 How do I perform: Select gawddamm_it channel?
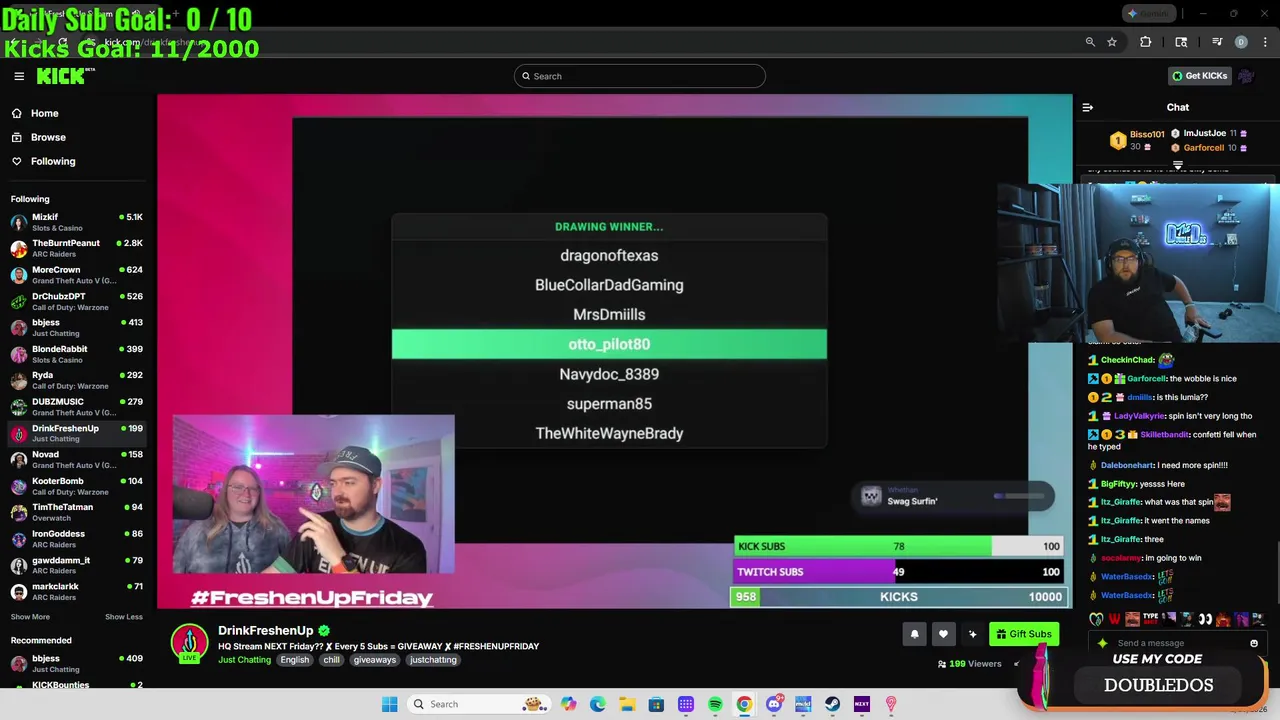77,565
